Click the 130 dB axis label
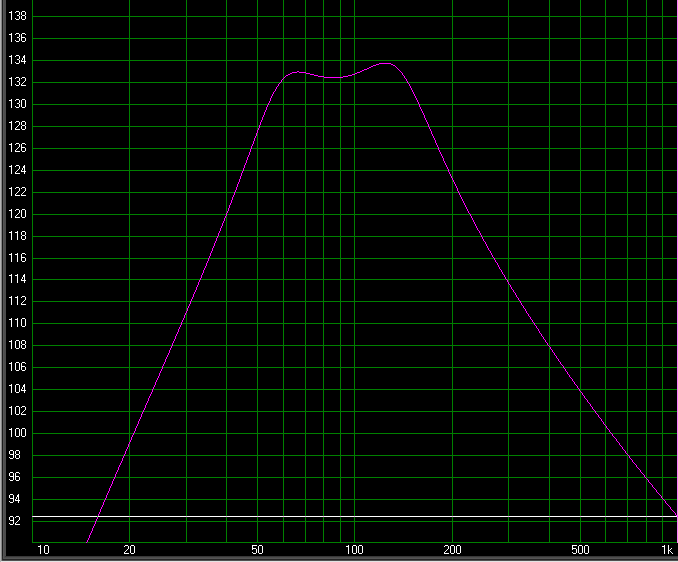This screenshot has width=678, height=562. [17, 104]
